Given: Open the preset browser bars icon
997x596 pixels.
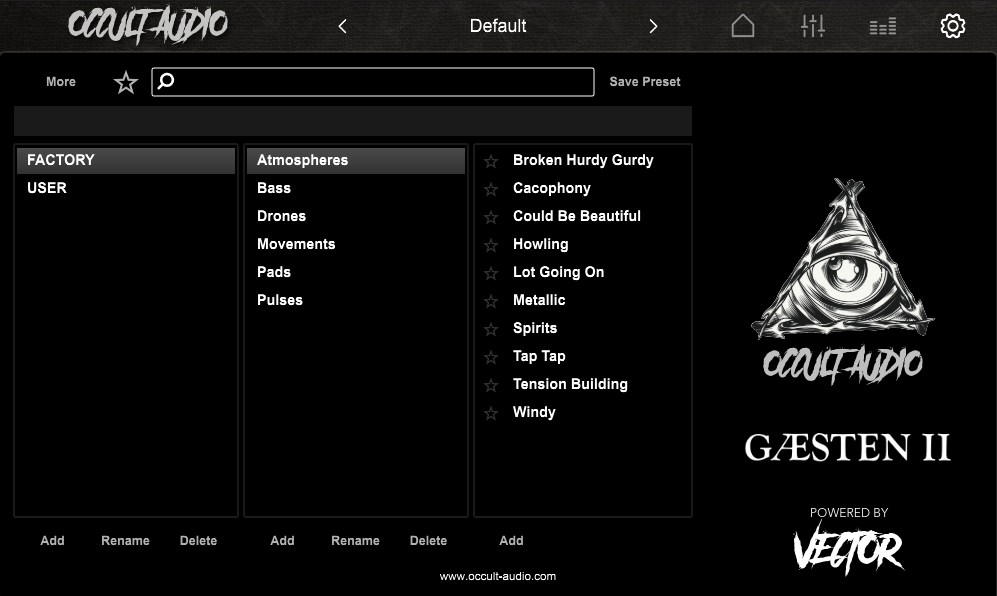Looking at the screenshot, I should coord(883,26).
